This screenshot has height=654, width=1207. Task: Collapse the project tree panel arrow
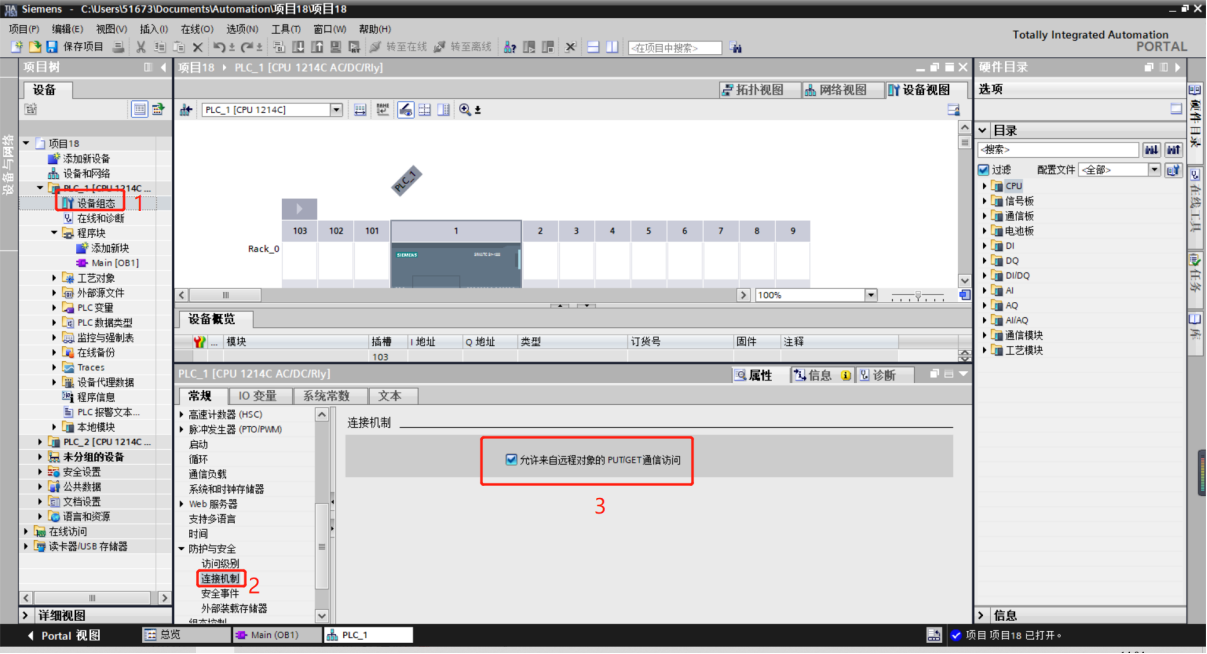163,67
